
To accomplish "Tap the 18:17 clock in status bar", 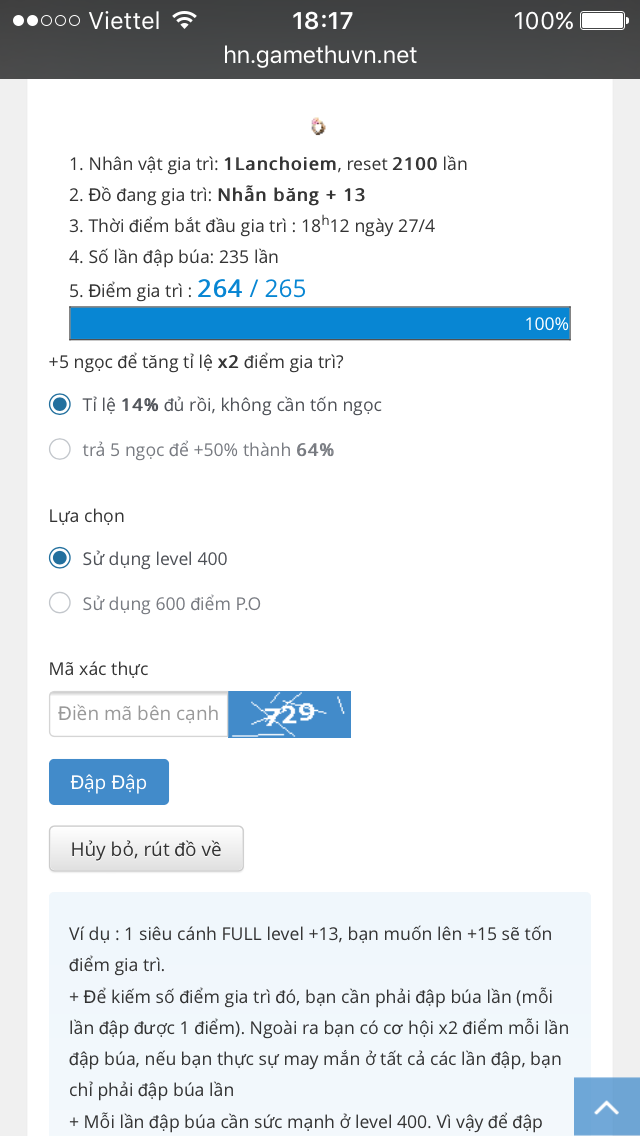I will [x=322, y=21].
